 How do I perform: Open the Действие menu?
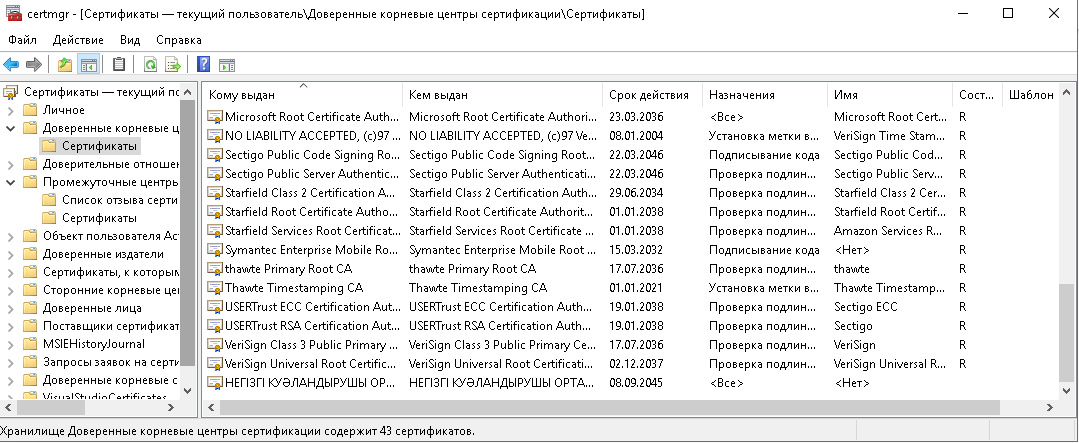pyautogui.click(x=78, y=40)
